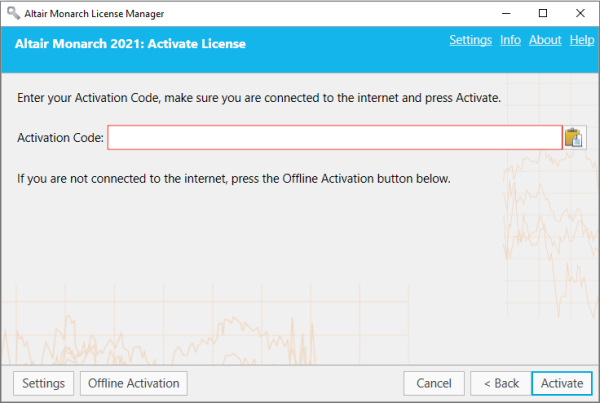
Task: Open the Help link in the header
Action: coord(582,40)
